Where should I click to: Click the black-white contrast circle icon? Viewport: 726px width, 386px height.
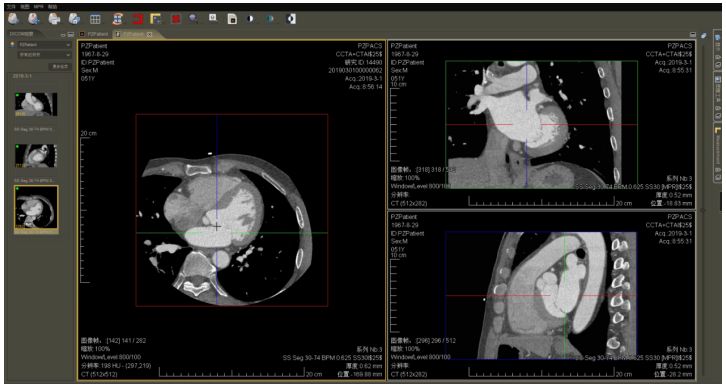click(250, 19)
